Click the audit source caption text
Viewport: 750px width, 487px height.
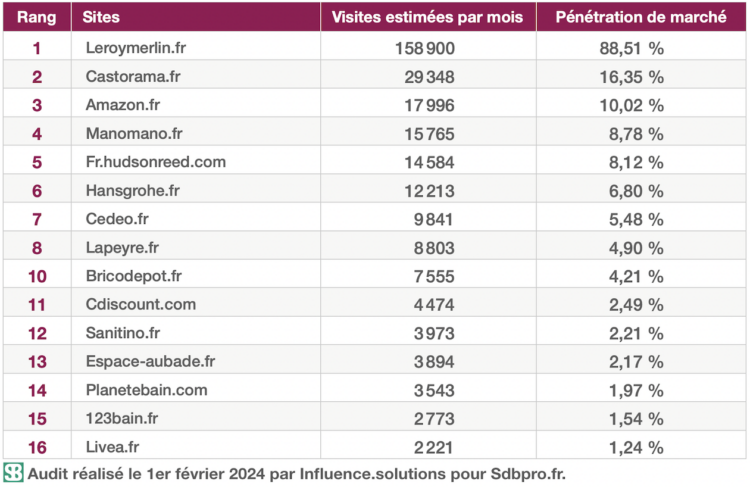pos(296,473)
